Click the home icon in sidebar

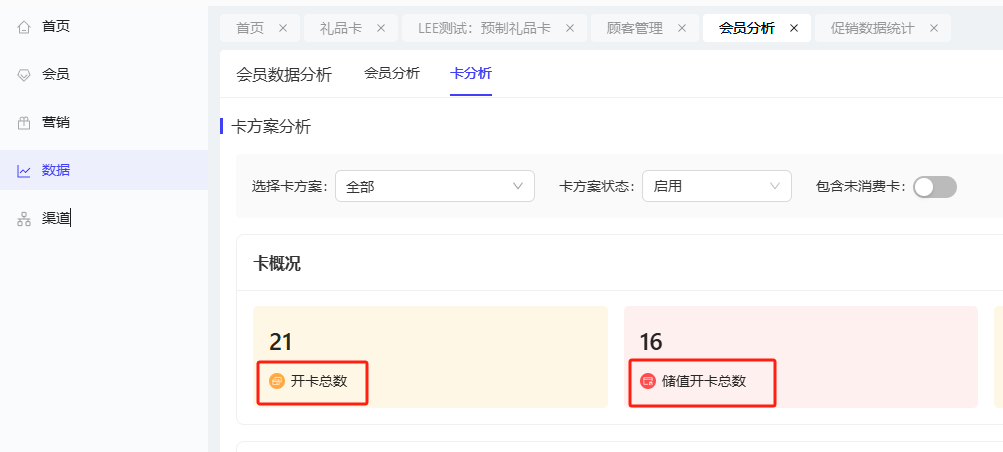point(24,27)
